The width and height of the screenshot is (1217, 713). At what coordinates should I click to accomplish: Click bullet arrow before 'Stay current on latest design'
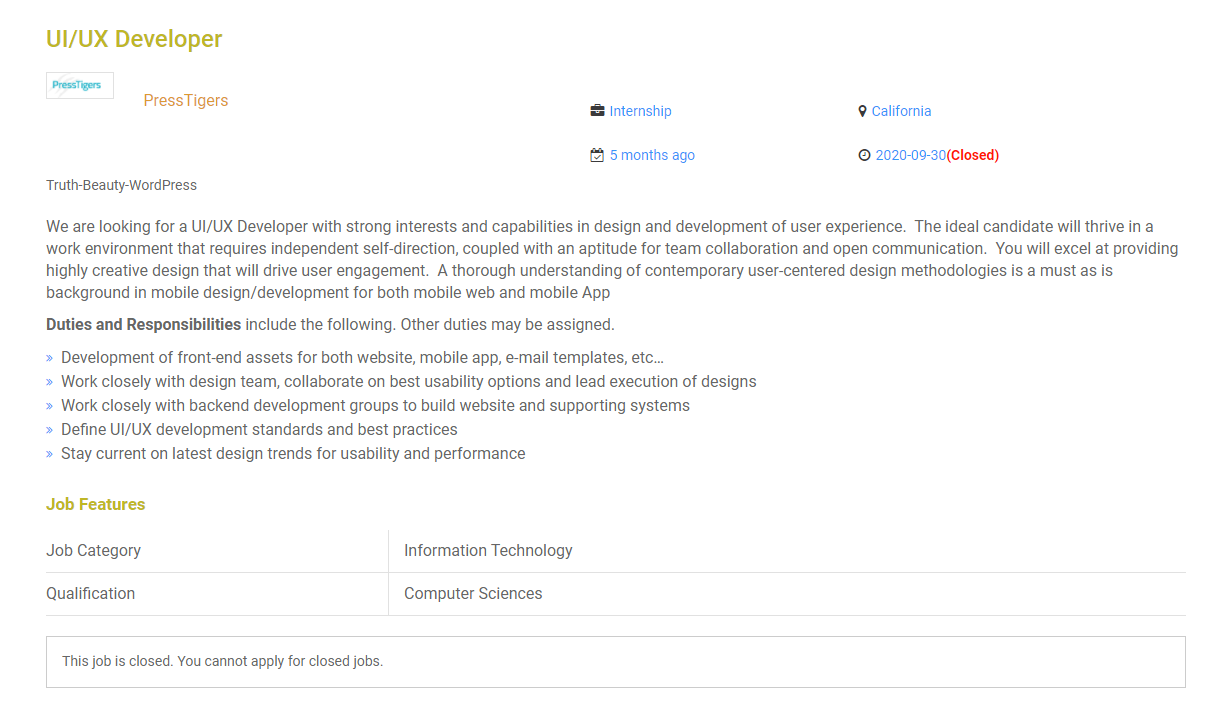point(50,454)
